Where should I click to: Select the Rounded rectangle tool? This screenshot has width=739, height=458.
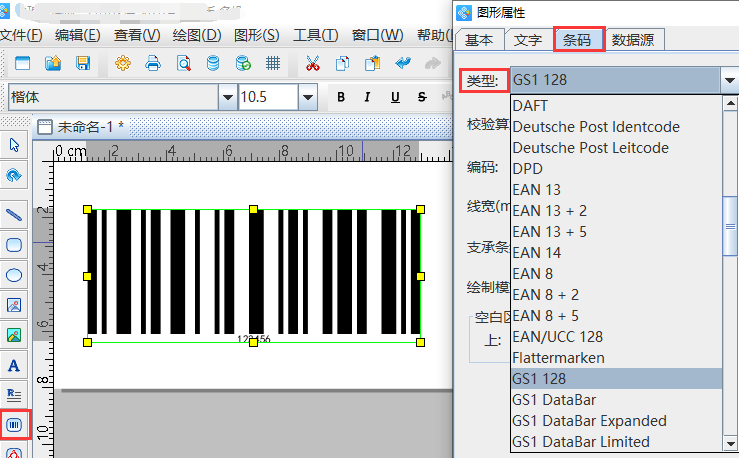click(14, 245)
